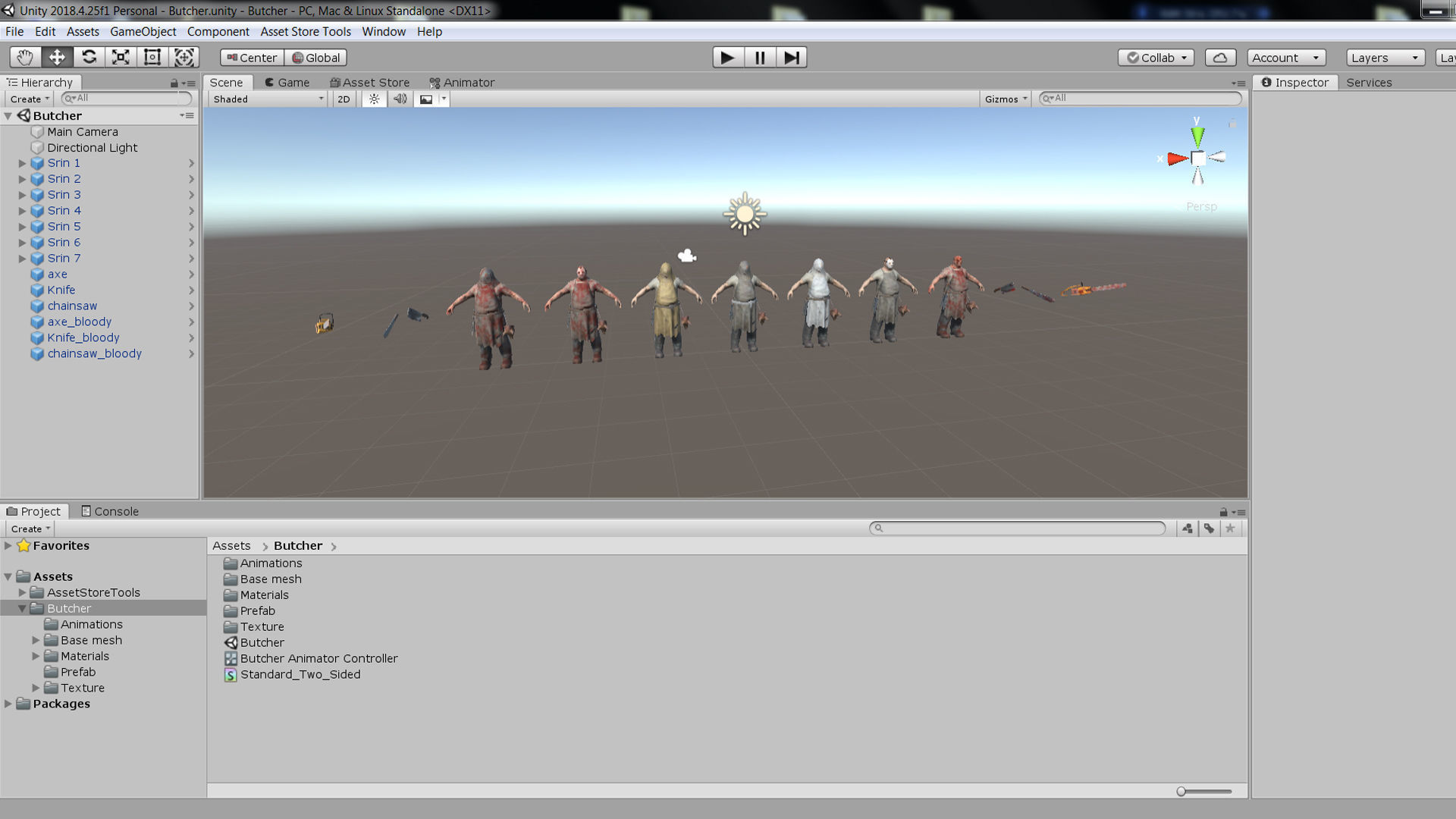
Task: Switch to the Animator tab
Action: (x=462, y=82)
